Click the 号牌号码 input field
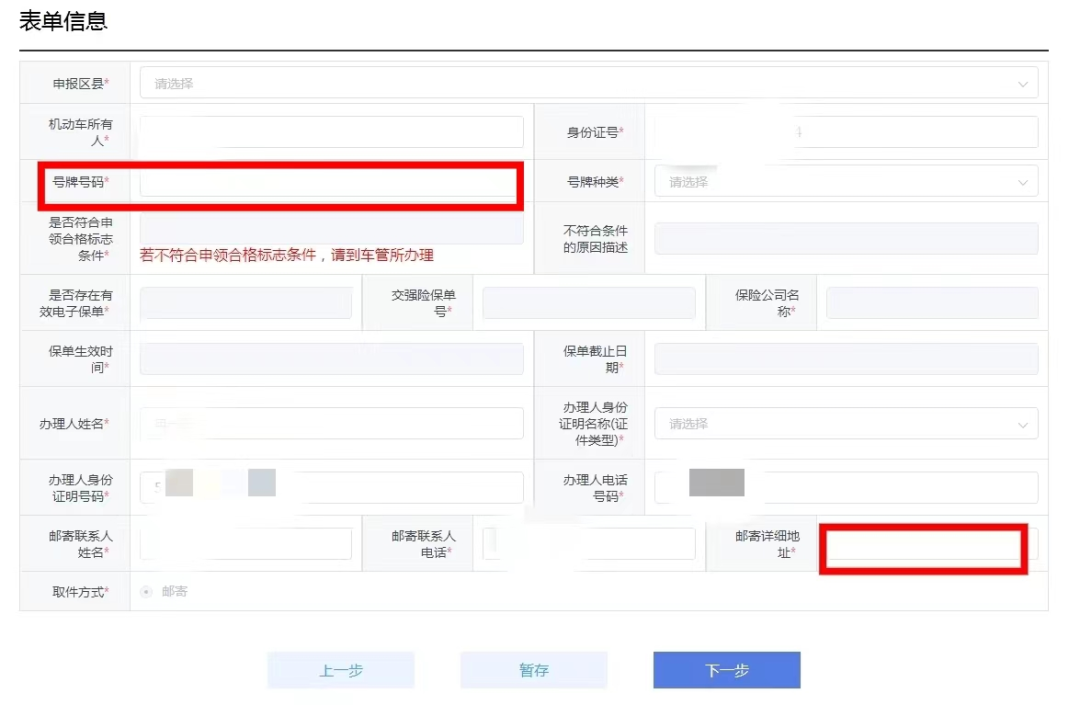Image resolution: width=1080 pixels, height=705 pixels. (x=330, y=183)
